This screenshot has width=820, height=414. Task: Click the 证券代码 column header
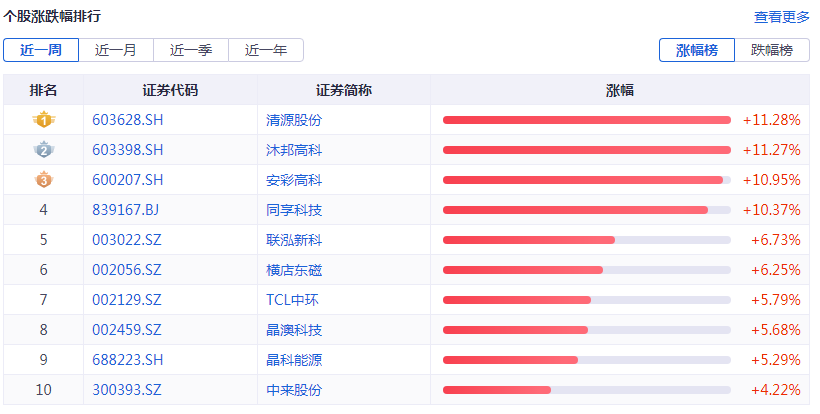pos(170,90)
